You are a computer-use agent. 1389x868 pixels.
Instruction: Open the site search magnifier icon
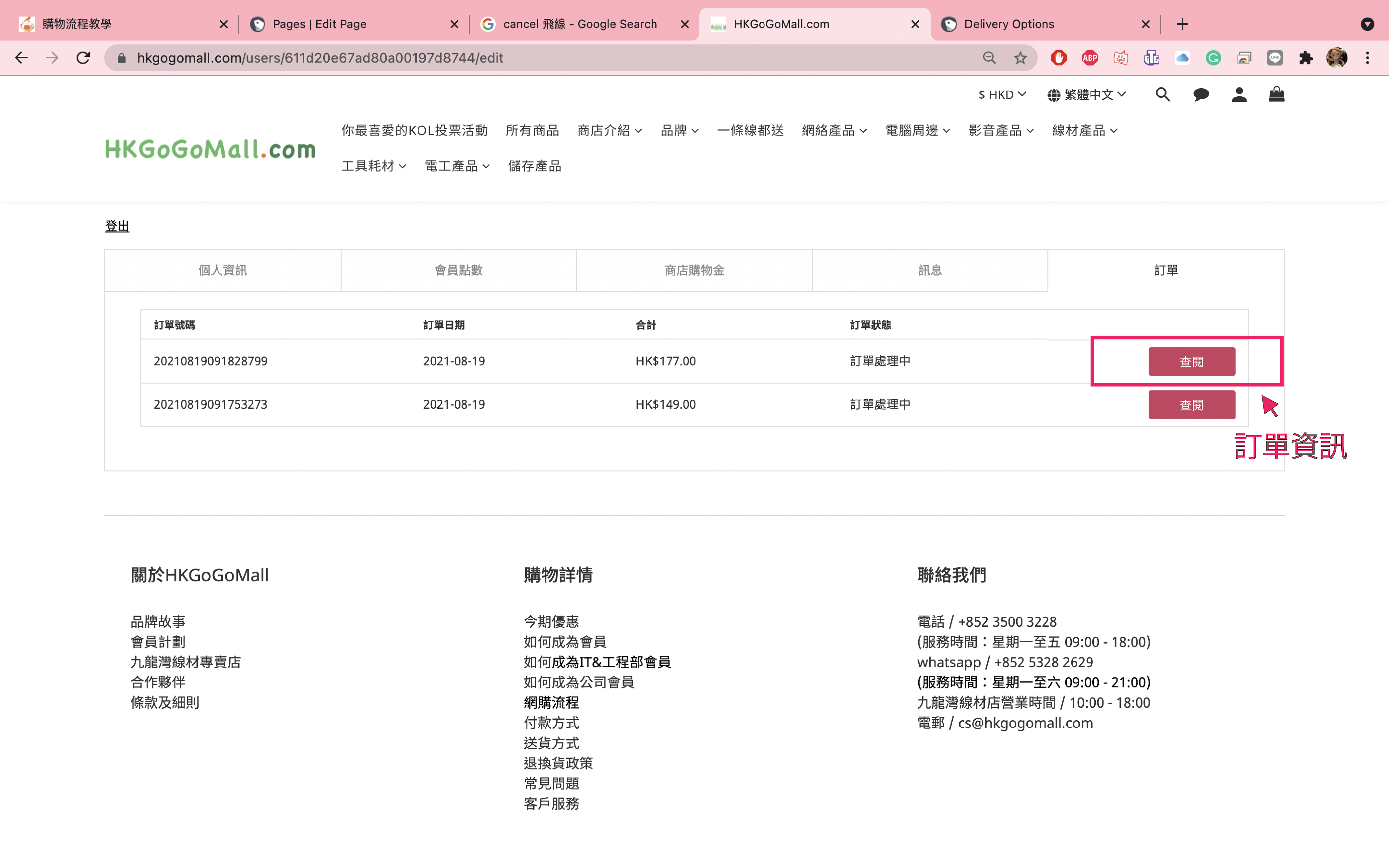click(x=1162, y=95)
